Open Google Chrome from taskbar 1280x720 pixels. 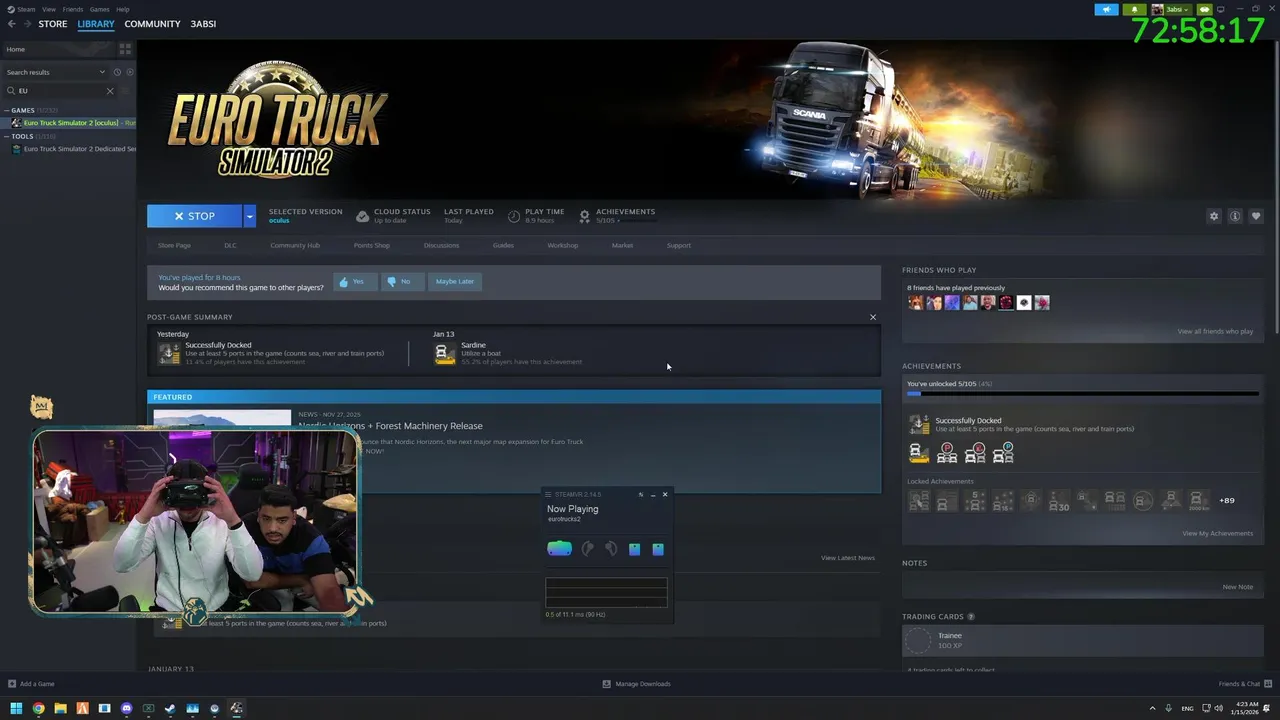[38, 708]
